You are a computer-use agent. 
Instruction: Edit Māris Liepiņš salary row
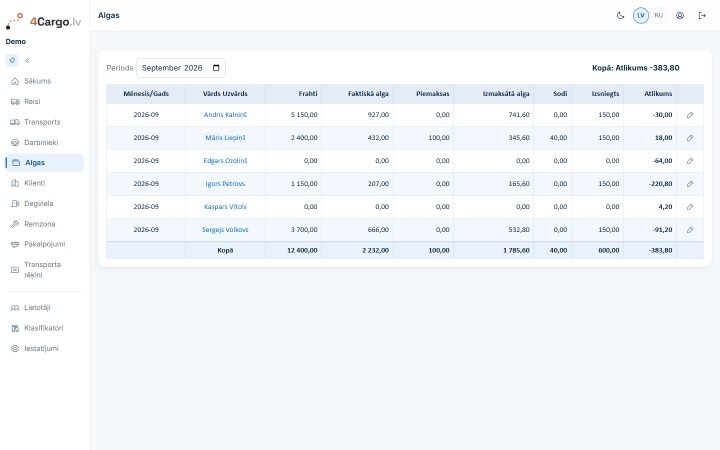690,138
